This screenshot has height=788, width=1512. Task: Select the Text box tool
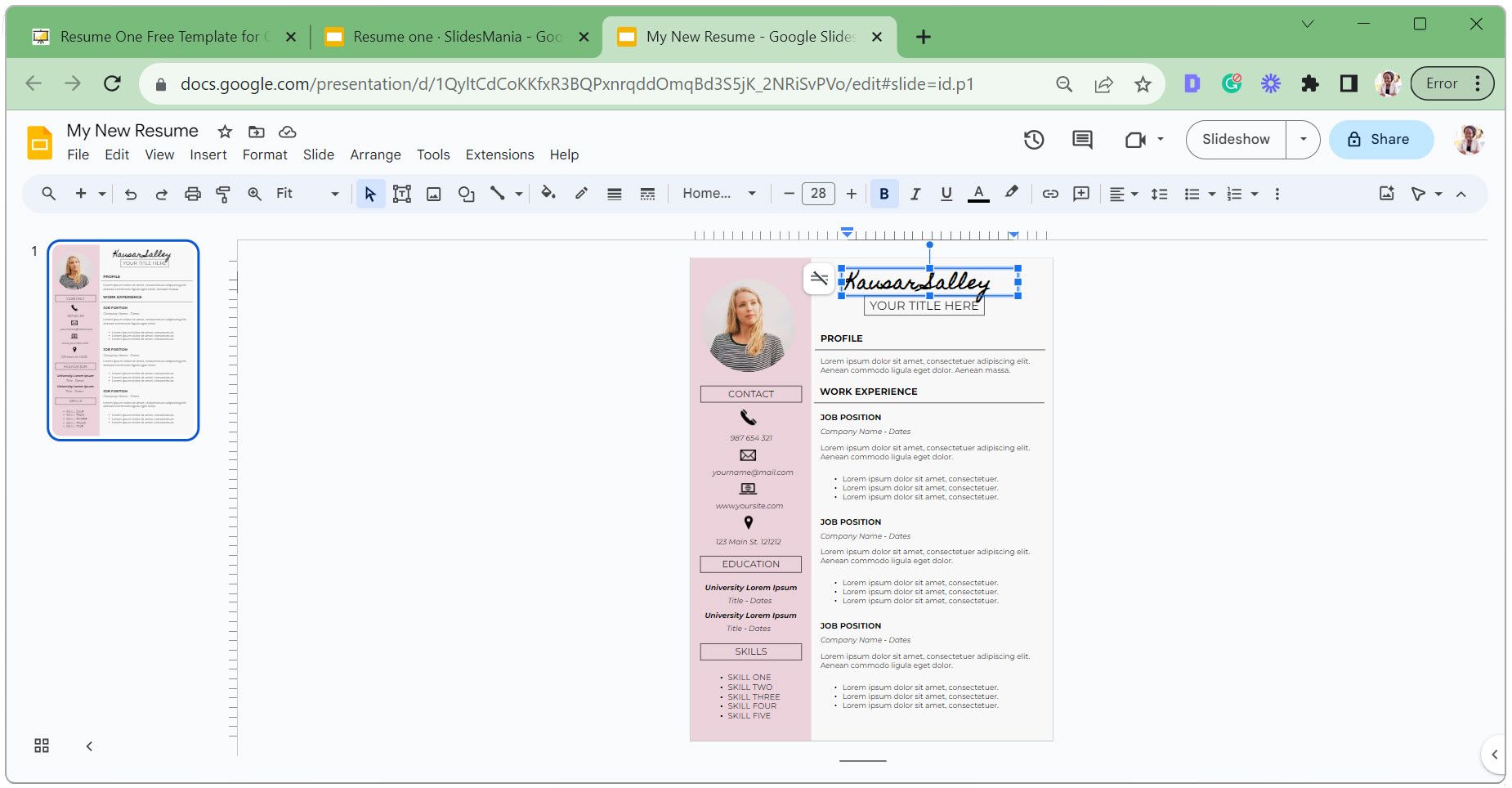[x=402, y=194]
